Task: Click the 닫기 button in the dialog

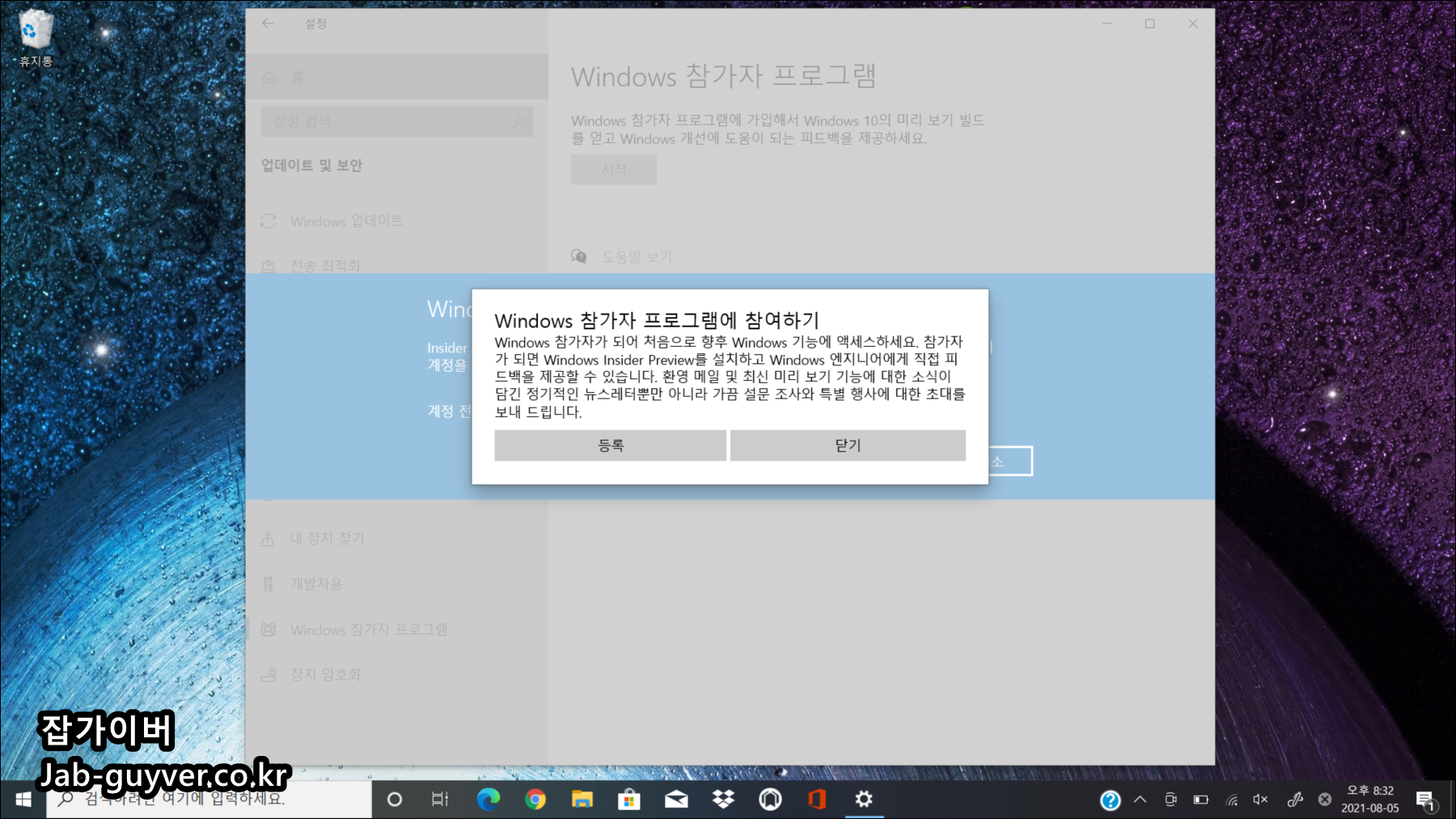Action: 848,445
